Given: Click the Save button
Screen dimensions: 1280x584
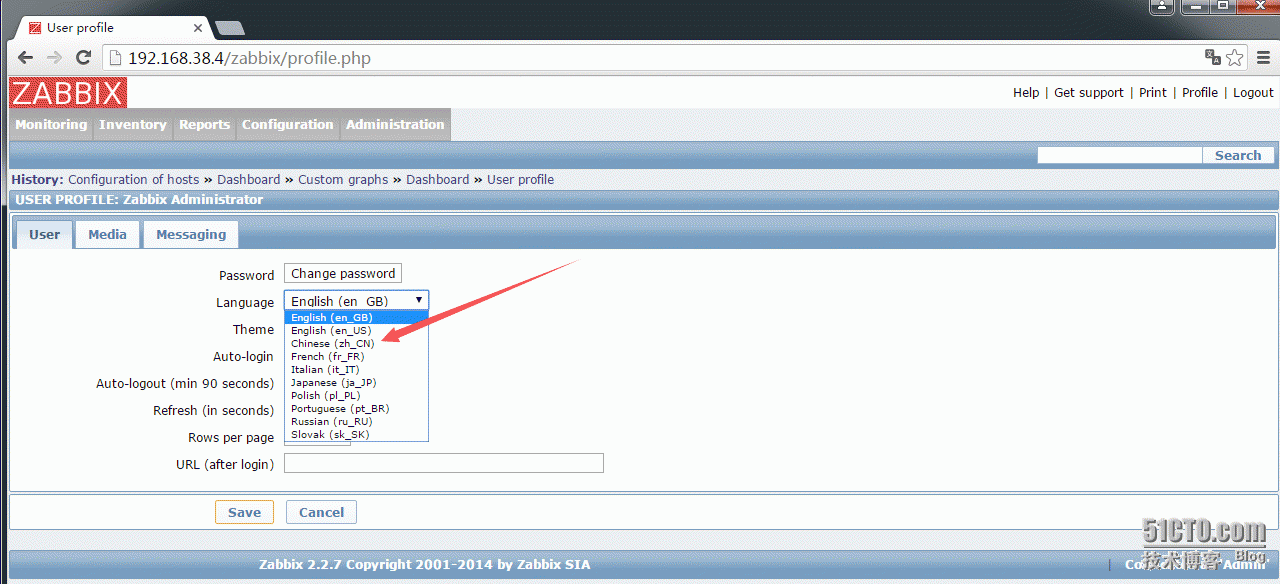Looking at the screenshot, I should pos(244,512).
